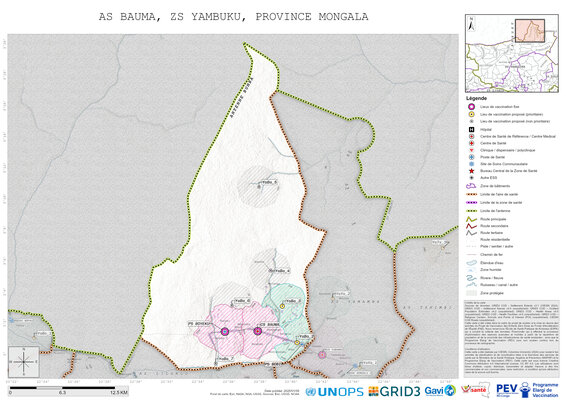
Task: Click the Autre ESS legend icon
Action: pyautogui.click(x=471, y=178)
